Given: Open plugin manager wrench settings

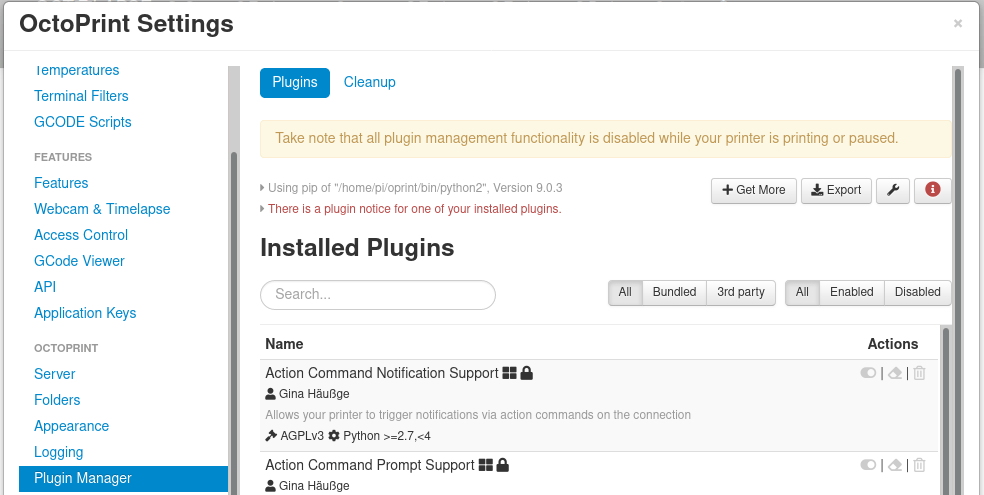Looking at the screenshot, I should point(893,190).
